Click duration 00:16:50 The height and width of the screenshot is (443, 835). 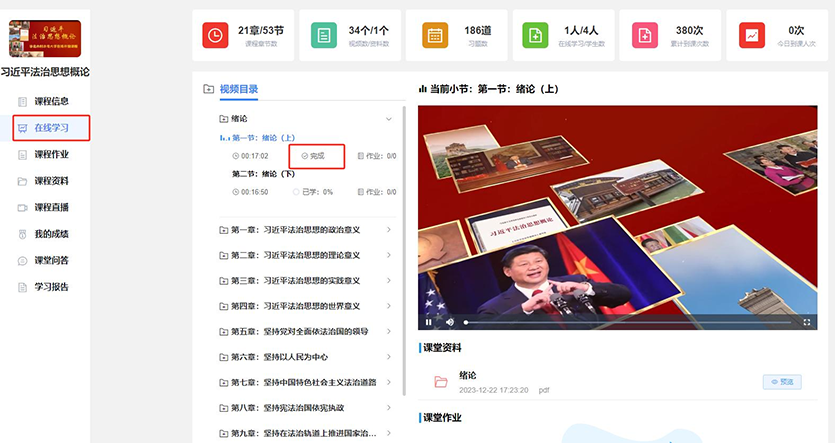[x=250, y=192]
